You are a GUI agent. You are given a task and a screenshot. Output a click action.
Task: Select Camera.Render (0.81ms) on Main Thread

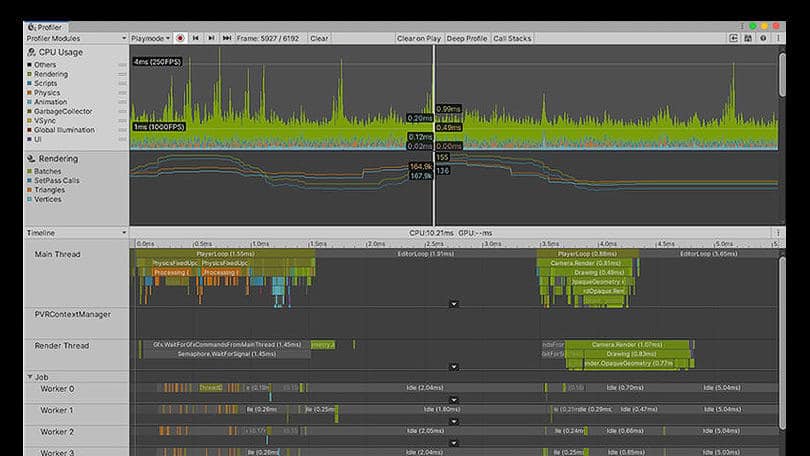click(x=585, y=263)
